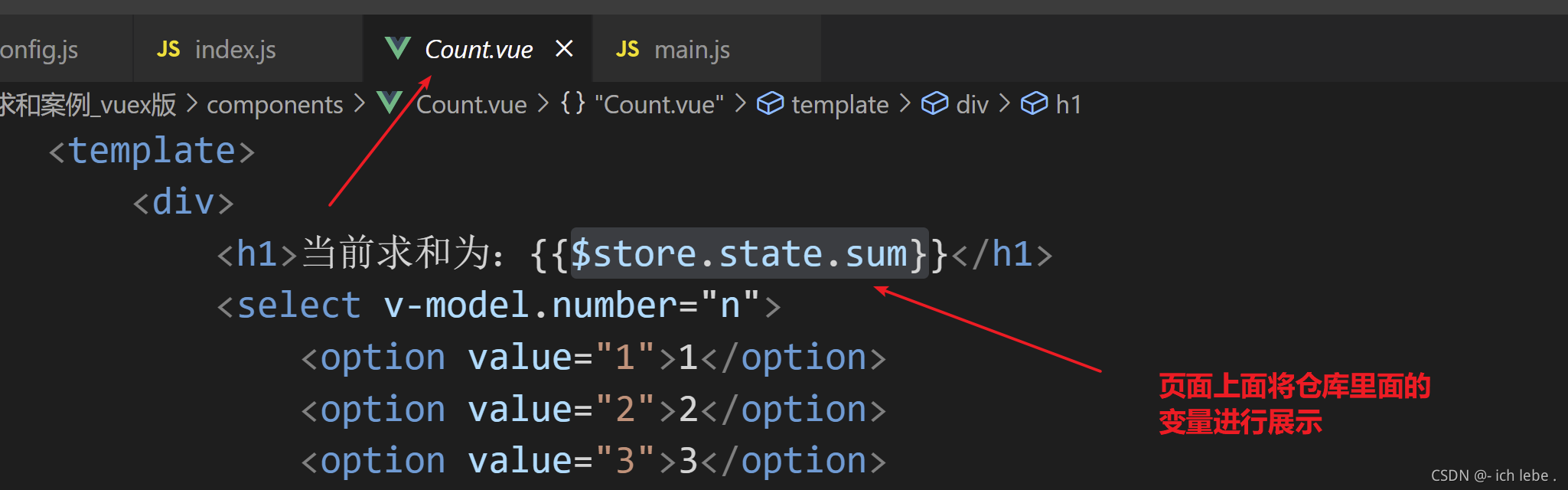Select the Count.vue editor tab
Image resolution: width=1568 pixels, height=490 pixels.
(478, 49)
